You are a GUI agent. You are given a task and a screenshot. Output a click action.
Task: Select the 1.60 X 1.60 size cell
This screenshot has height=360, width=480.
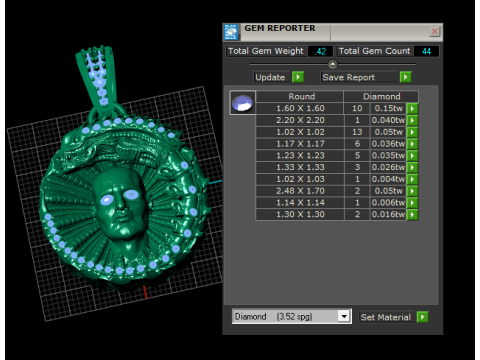click(x=300, y=108)
